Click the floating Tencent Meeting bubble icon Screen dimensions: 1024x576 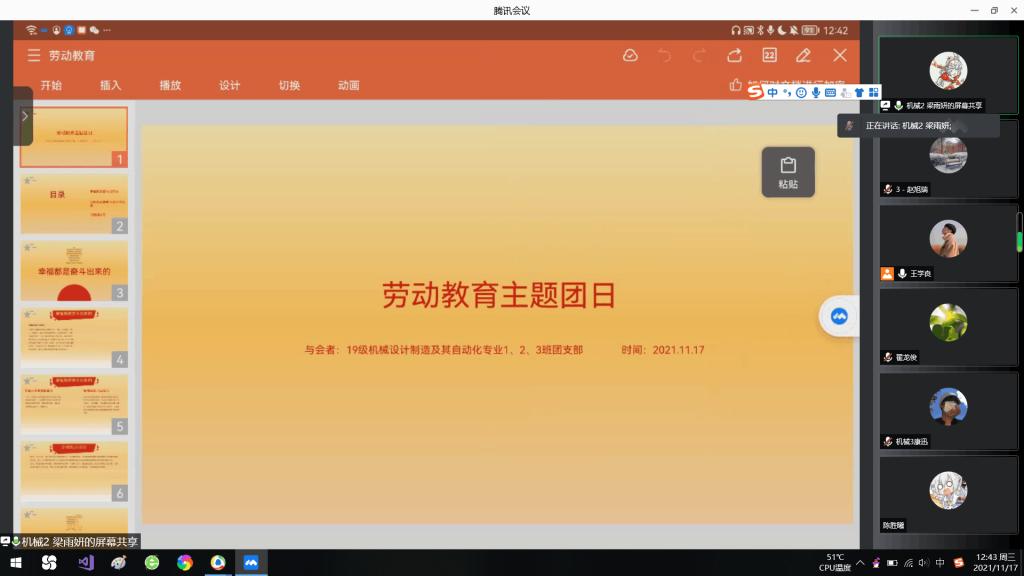[x=838, y=316]
